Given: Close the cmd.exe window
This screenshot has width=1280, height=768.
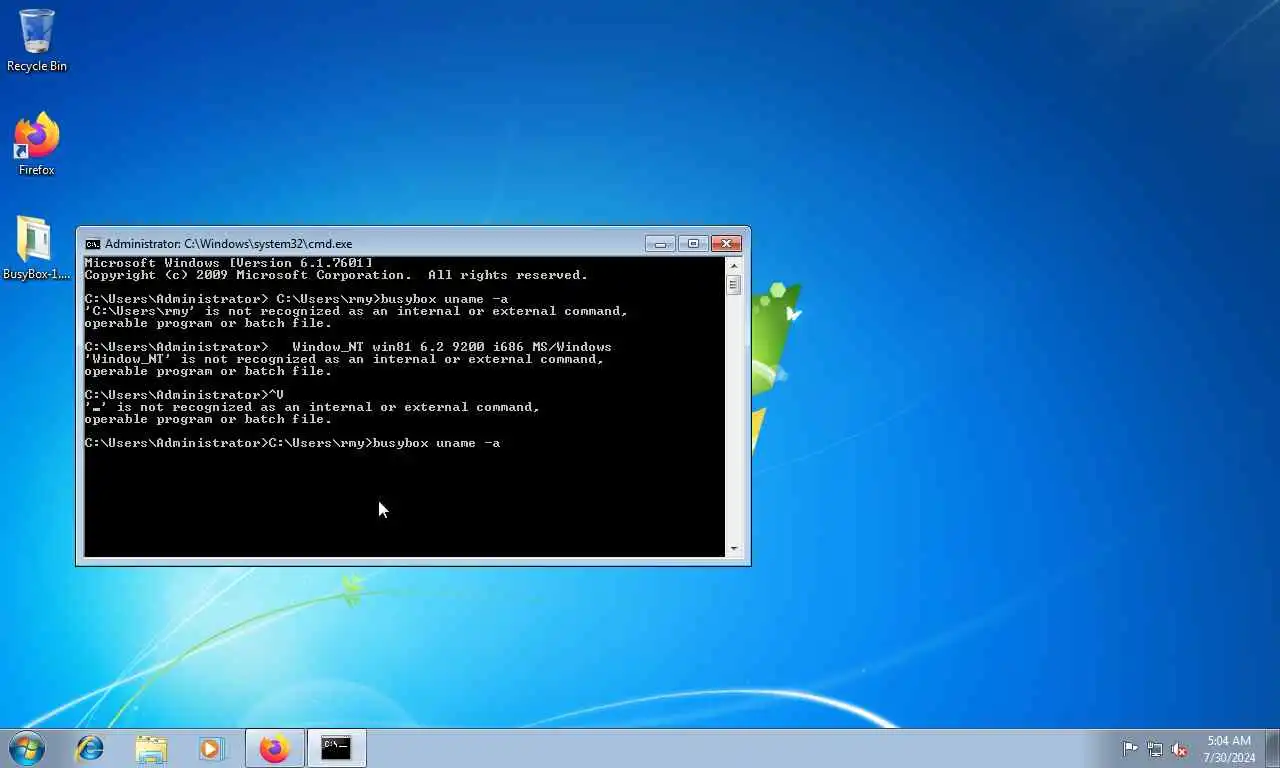Looking at the screenshot, I should click(726, 243).
